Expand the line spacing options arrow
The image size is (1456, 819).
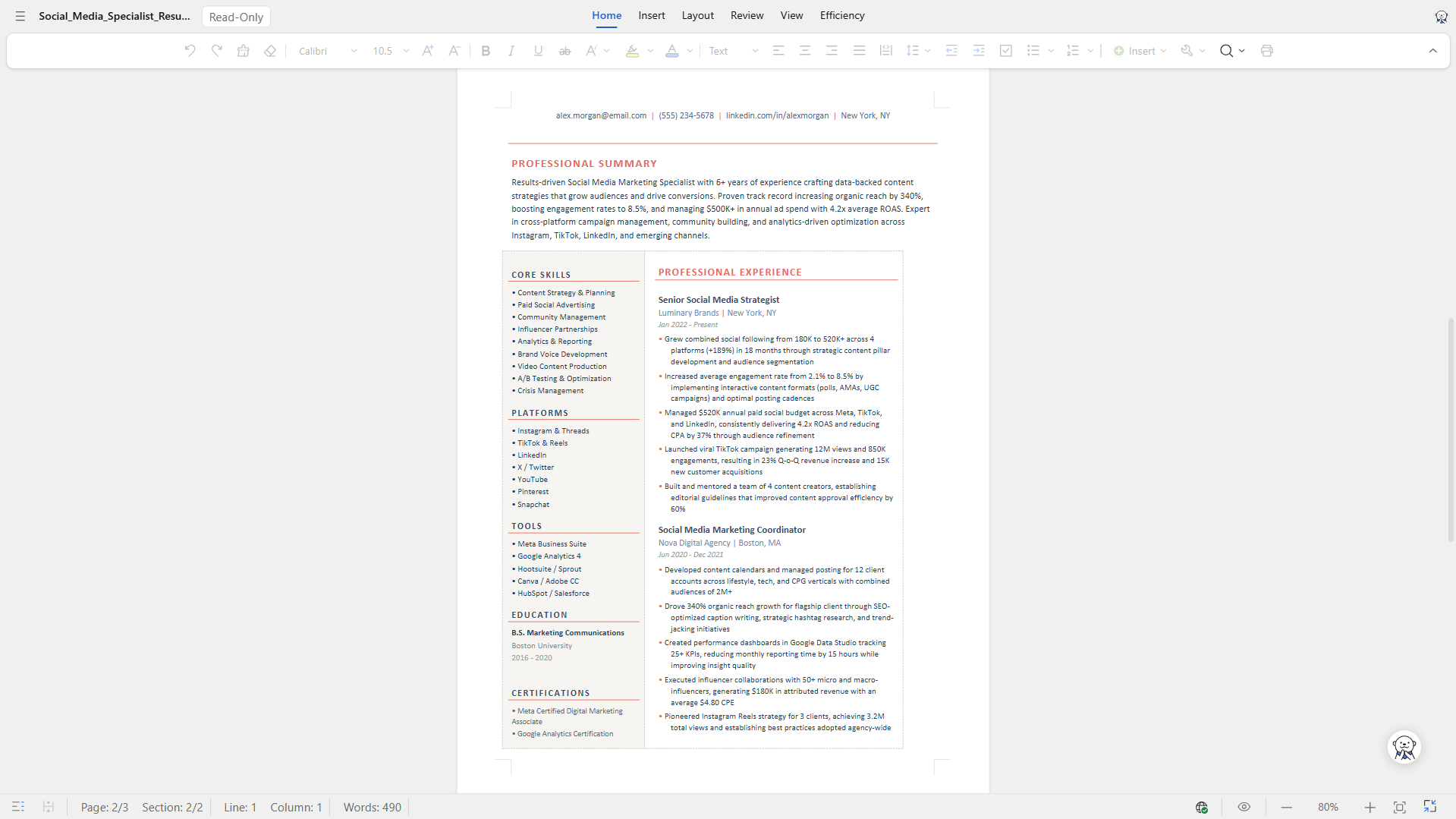tap(927, 51)
